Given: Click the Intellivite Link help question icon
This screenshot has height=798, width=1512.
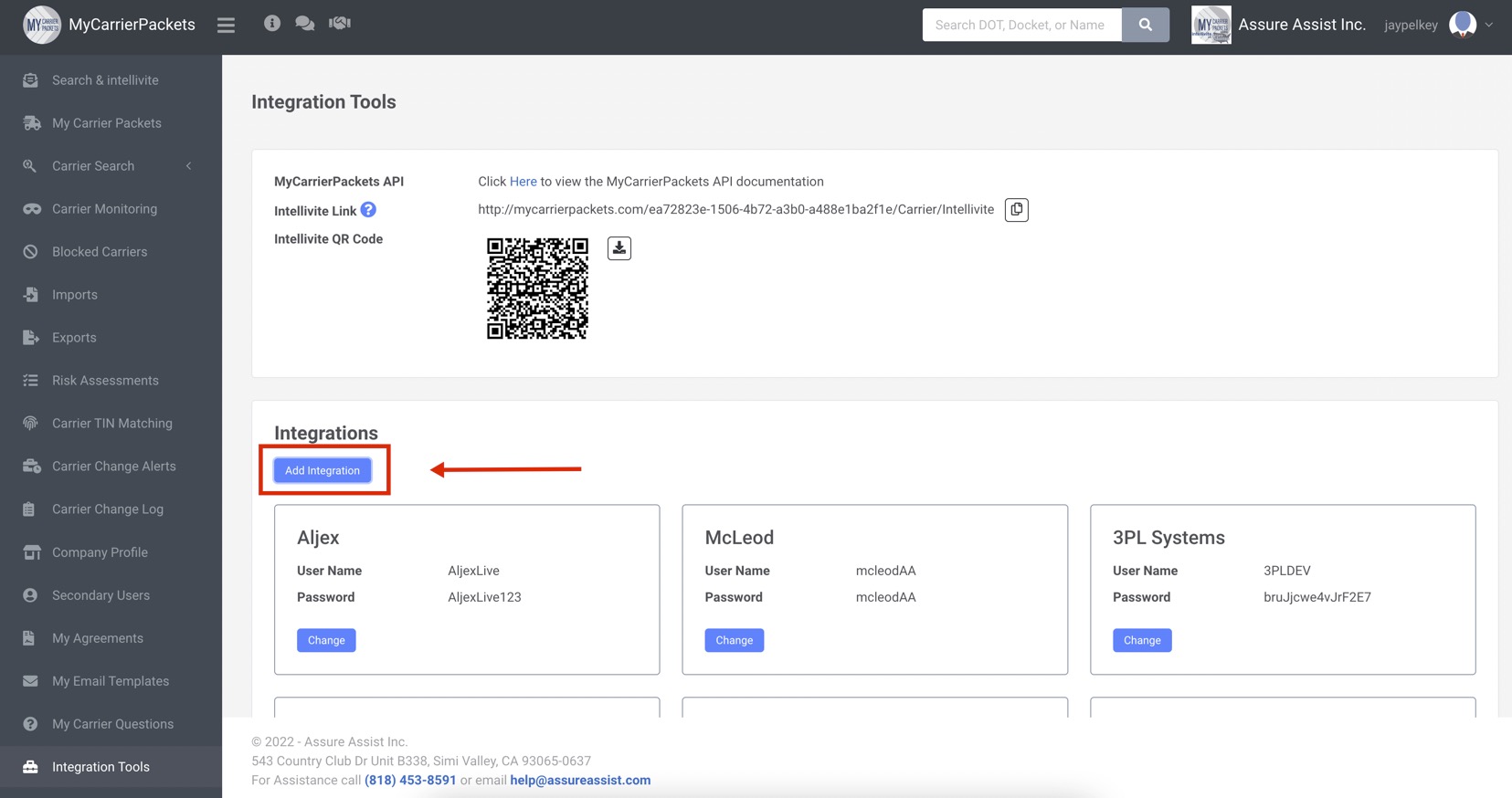Looking at the screenshot, I should [x=368, y=210].
